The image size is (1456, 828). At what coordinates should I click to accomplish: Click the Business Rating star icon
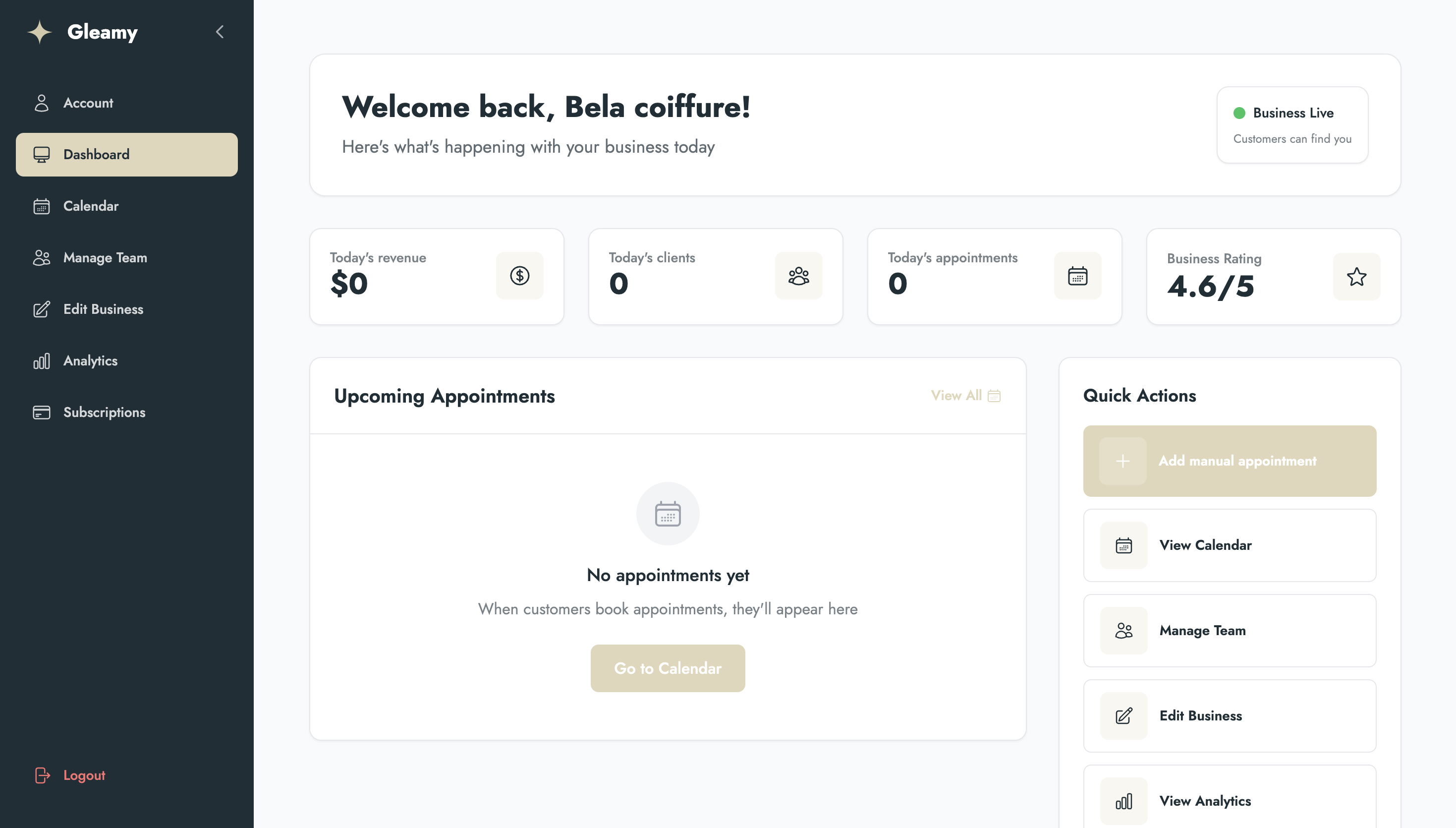pyautogui.click(x=1356, y=277)
